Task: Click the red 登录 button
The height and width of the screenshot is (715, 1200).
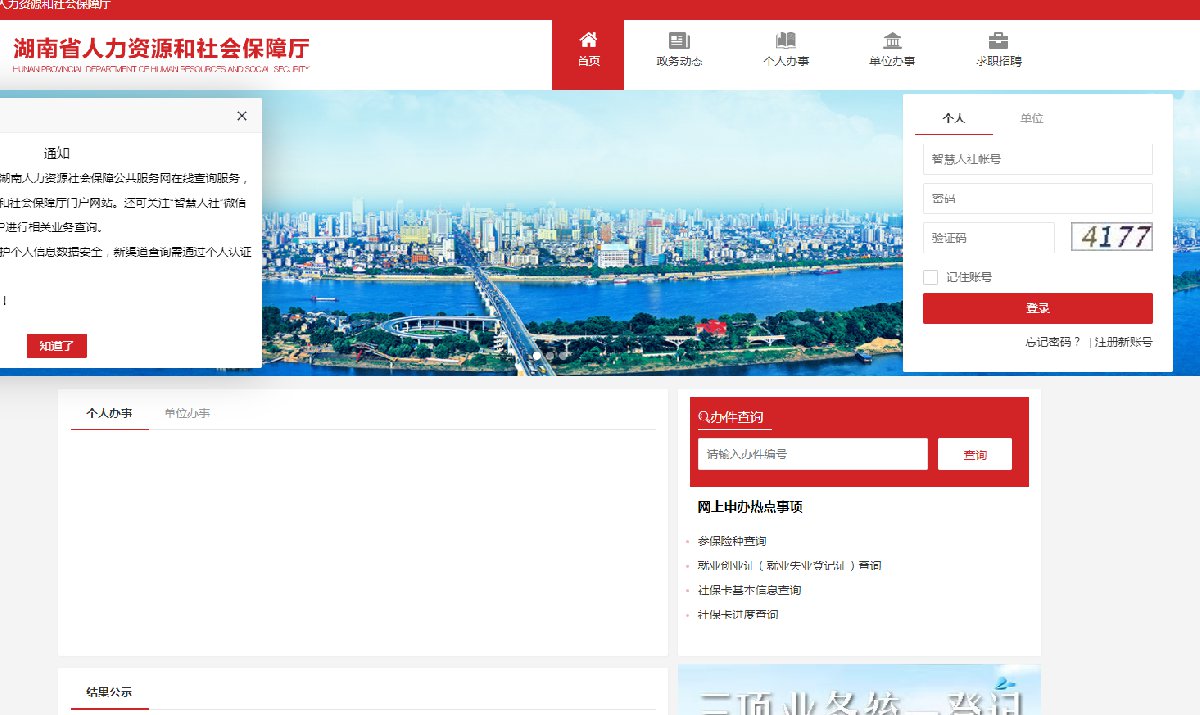Action: tap(1038, 308)
